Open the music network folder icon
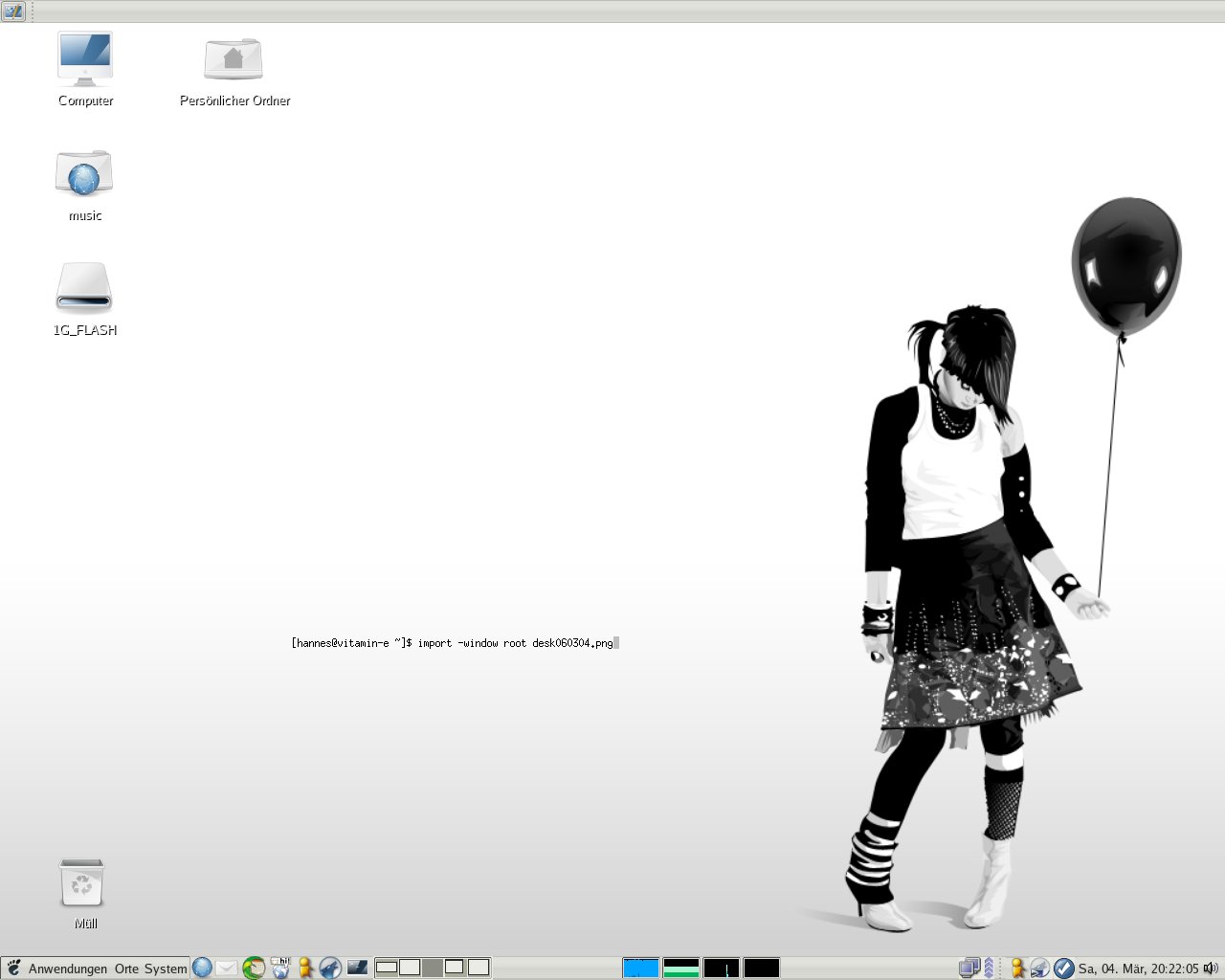The width and height of the screenshot is (1225, 980). [84, 174]
